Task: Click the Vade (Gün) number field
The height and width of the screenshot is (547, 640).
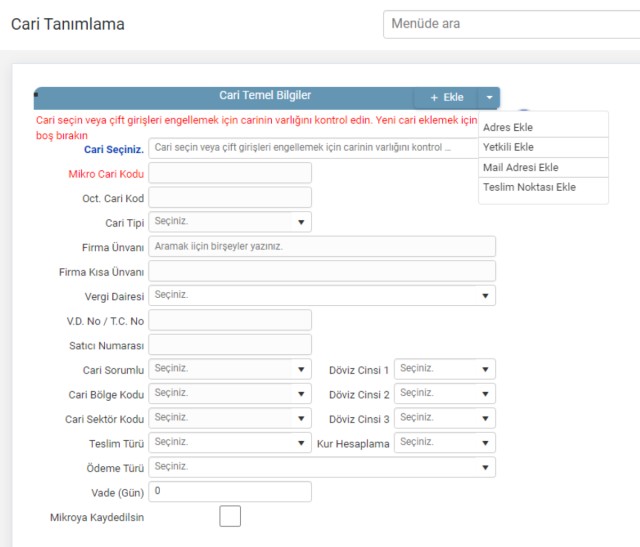Action: coord(230,491)
